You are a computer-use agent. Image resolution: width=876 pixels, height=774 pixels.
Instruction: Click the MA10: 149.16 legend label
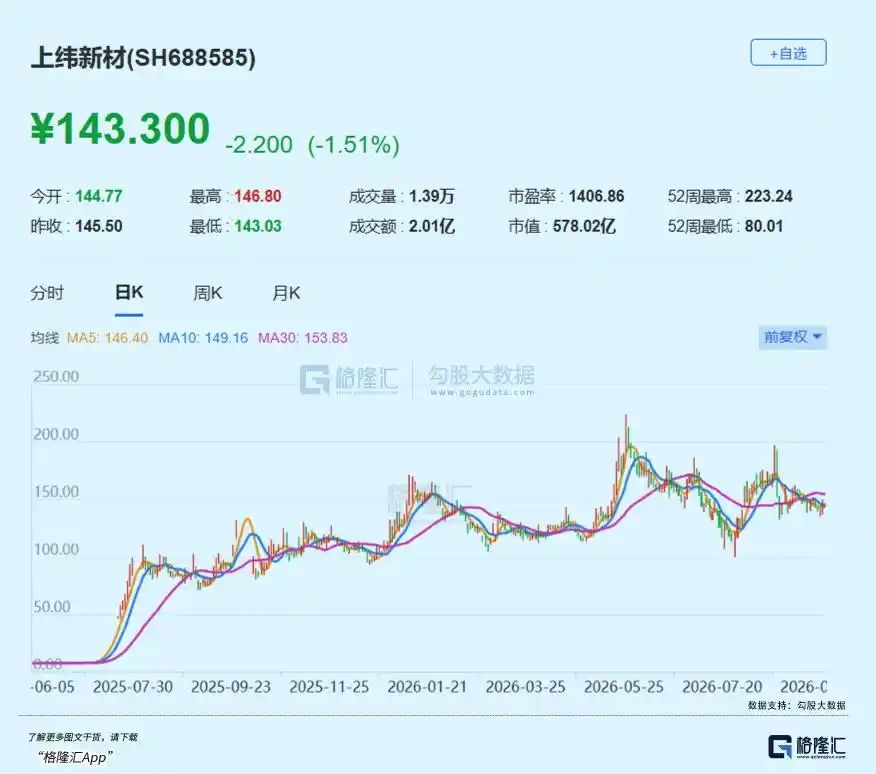point(203,338)
